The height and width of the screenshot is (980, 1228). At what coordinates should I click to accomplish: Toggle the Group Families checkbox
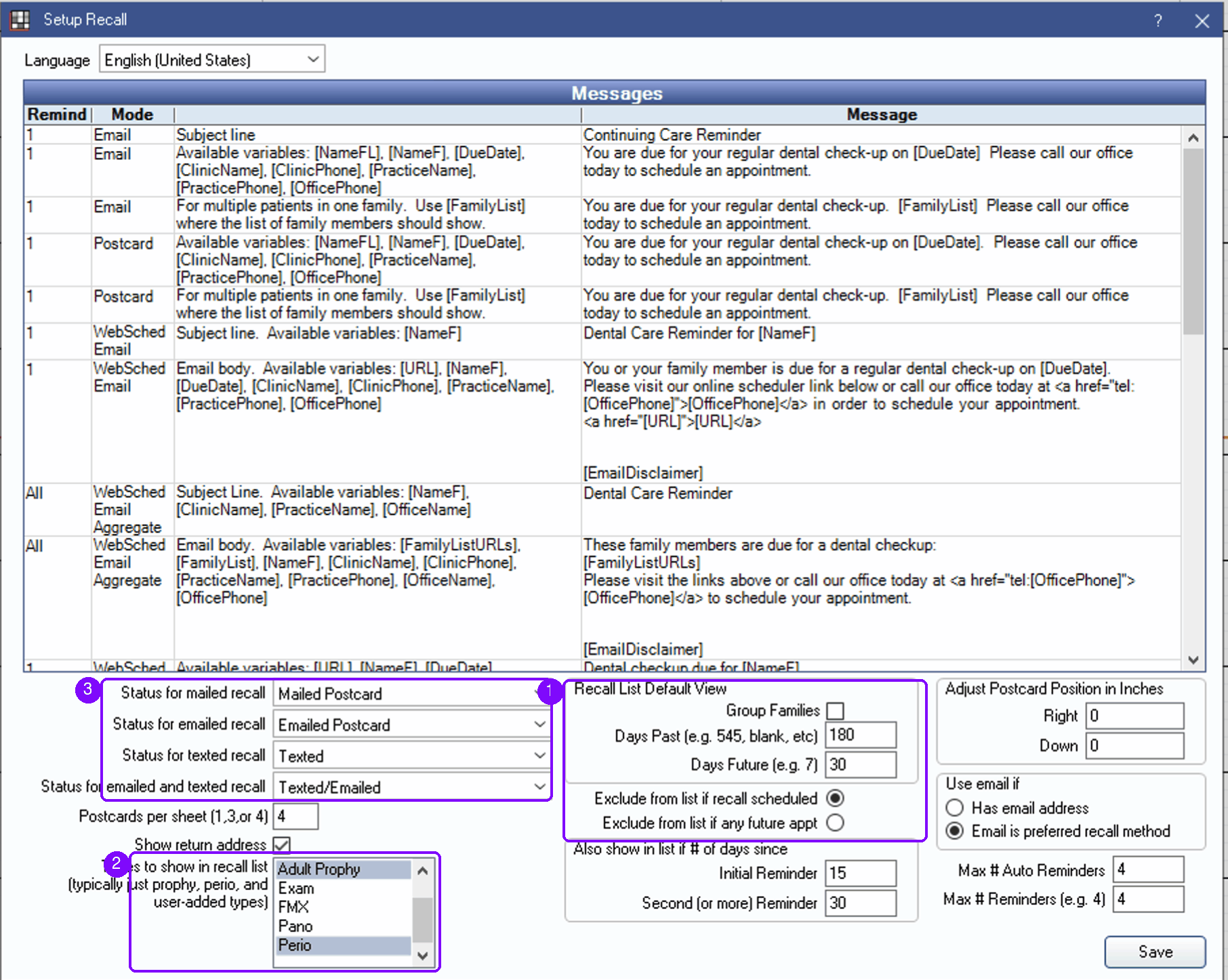836,711
